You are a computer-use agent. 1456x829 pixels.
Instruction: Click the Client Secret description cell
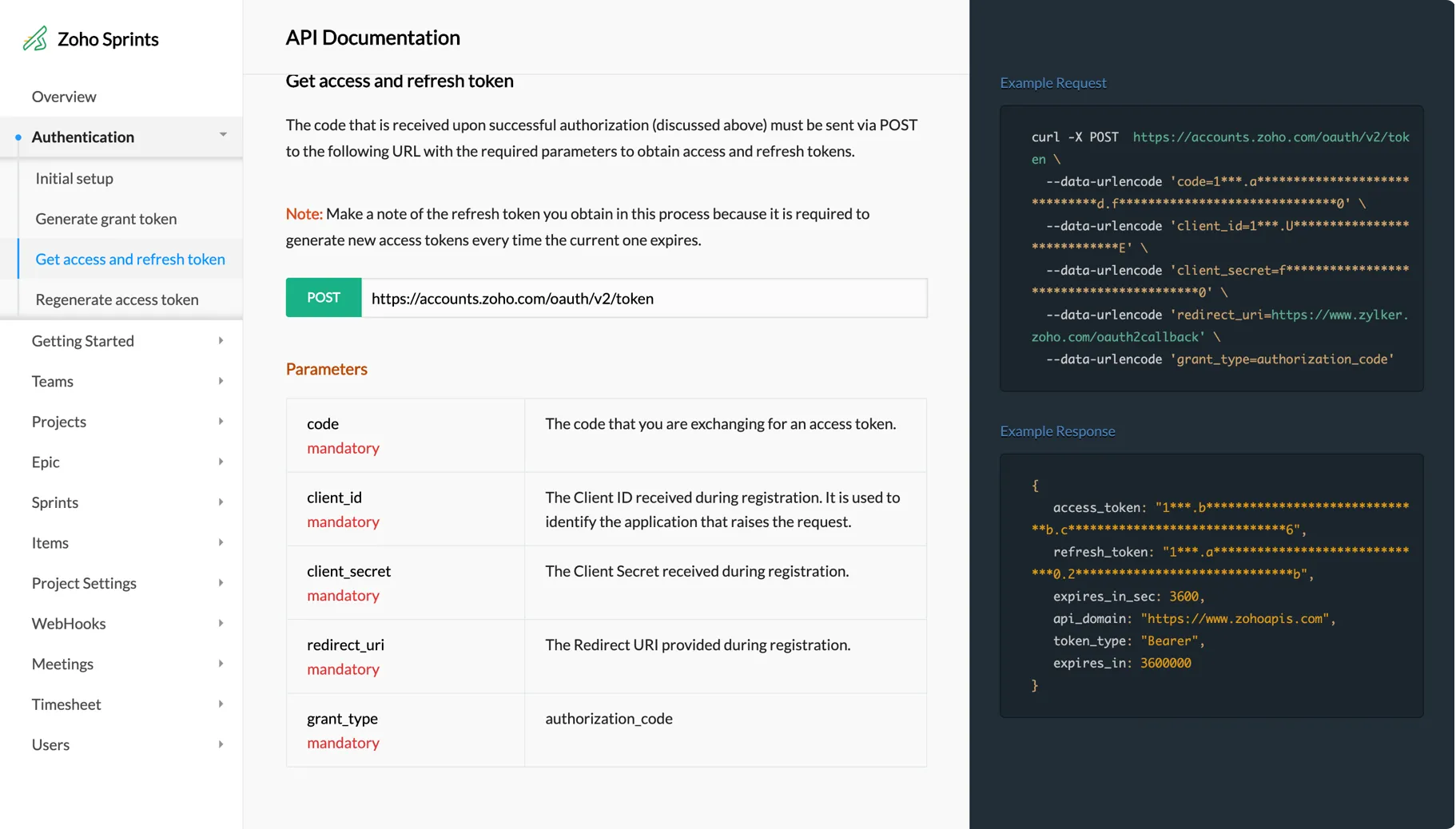(x=726, y=583)
